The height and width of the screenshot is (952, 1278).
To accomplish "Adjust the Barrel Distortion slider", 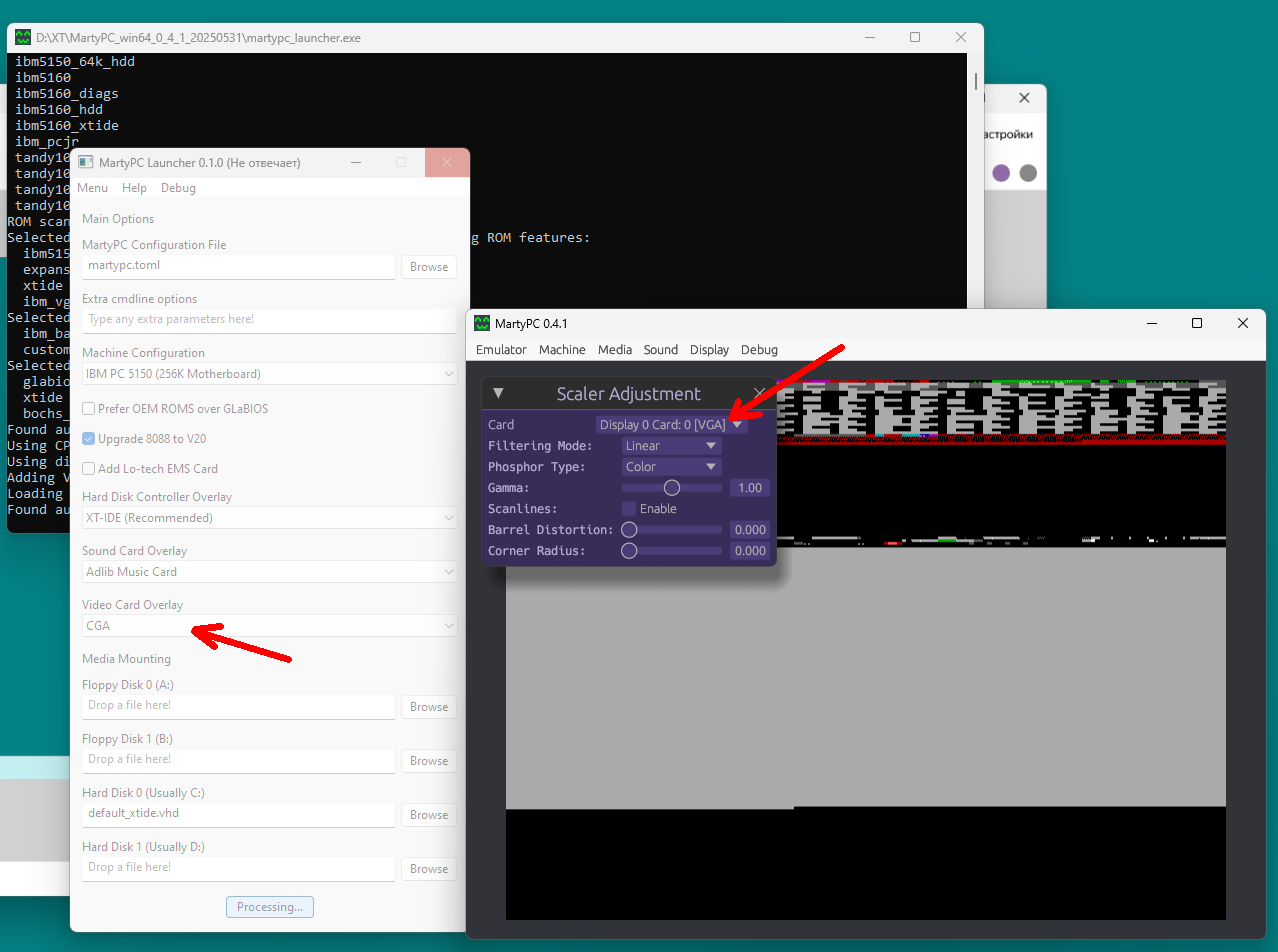I will click(x=671, y=530).
